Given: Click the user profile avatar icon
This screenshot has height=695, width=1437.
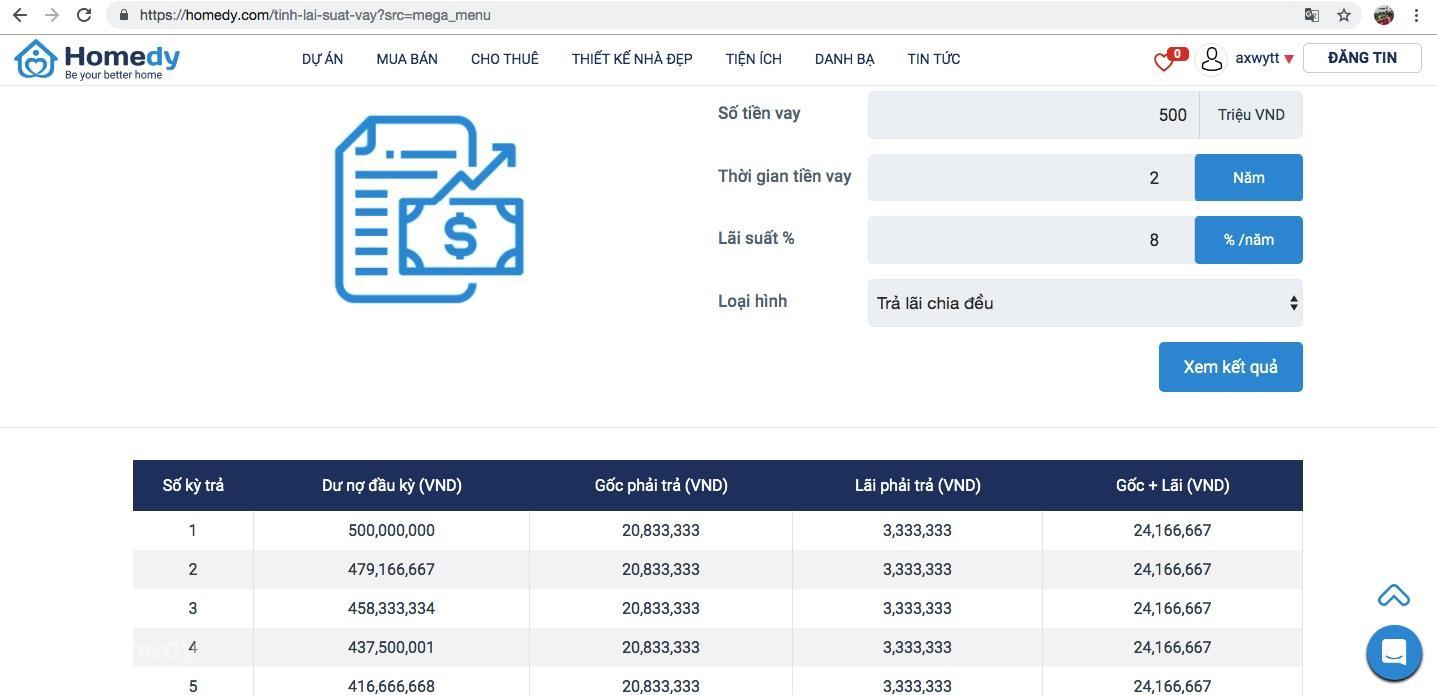Looking at the screenshot, I should 1211,59.
